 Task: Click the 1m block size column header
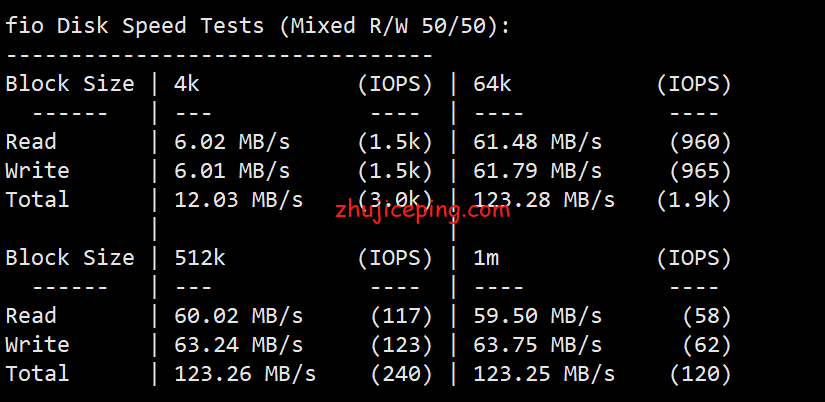(486, 258)
